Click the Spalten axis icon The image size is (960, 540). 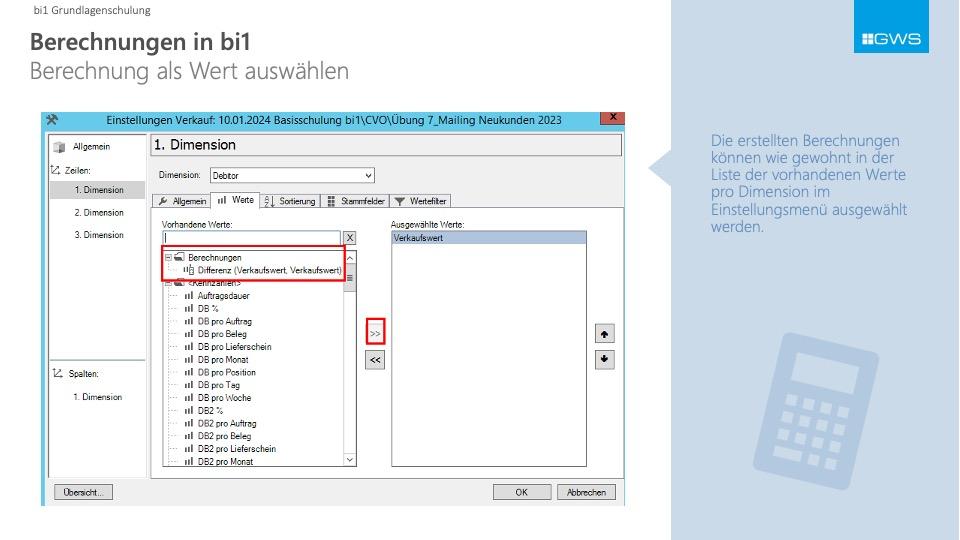point(58,373)
